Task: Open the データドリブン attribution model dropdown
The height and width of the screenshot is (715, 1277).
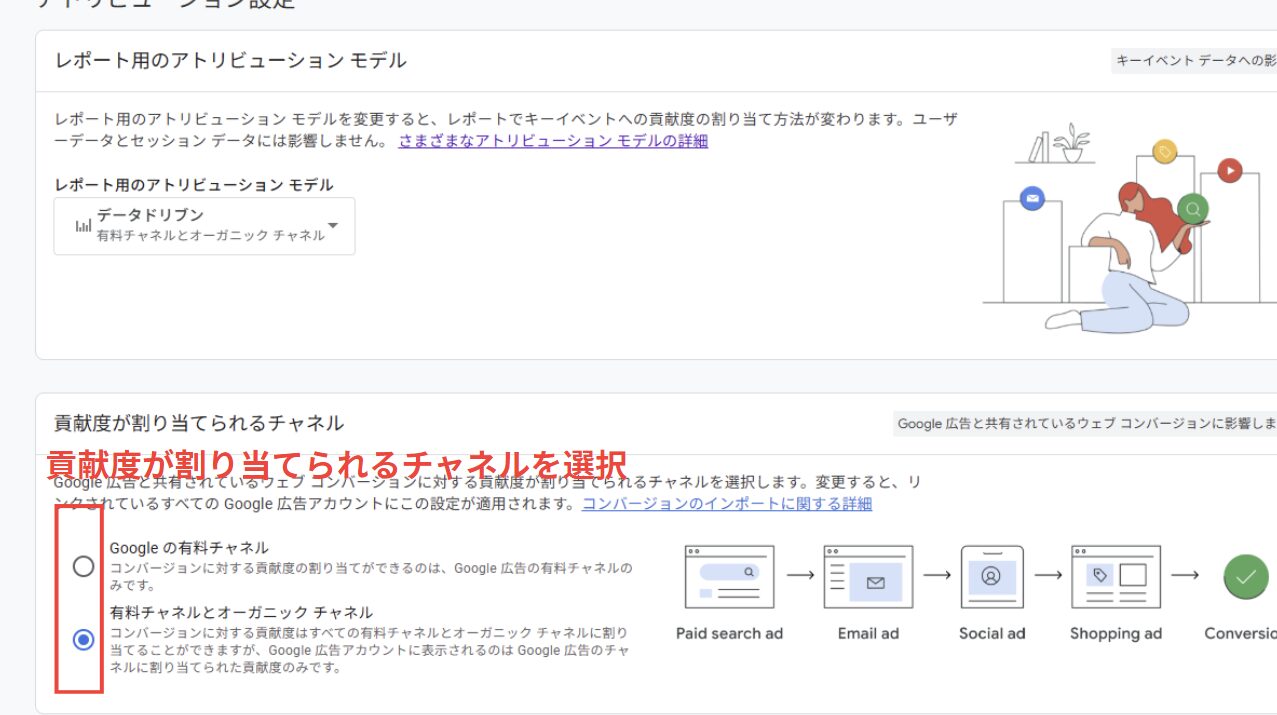Action: pos(204,226)
